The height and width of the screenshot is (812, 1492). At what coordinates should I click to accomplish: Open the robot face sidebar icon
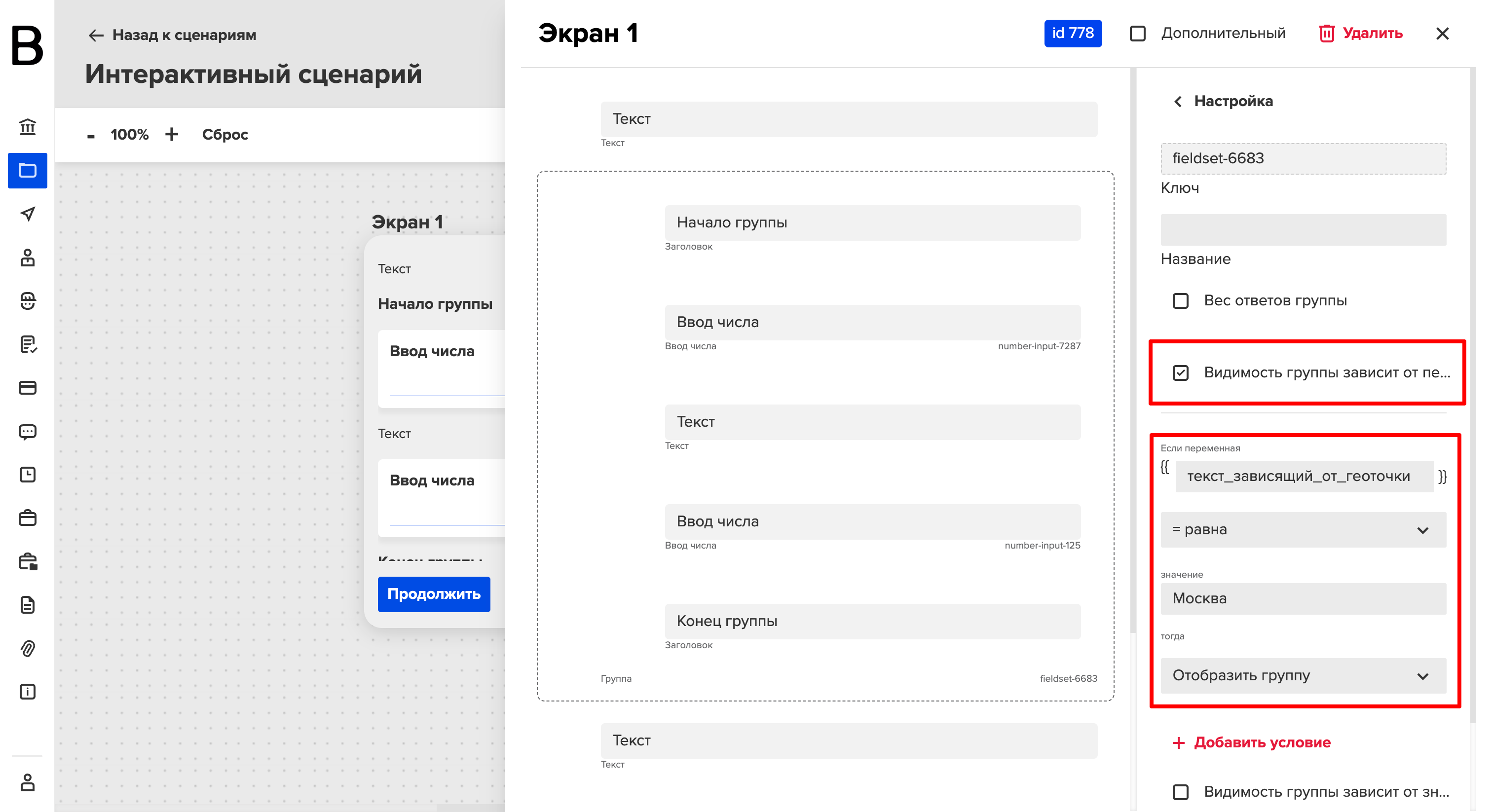pos(27,300)
